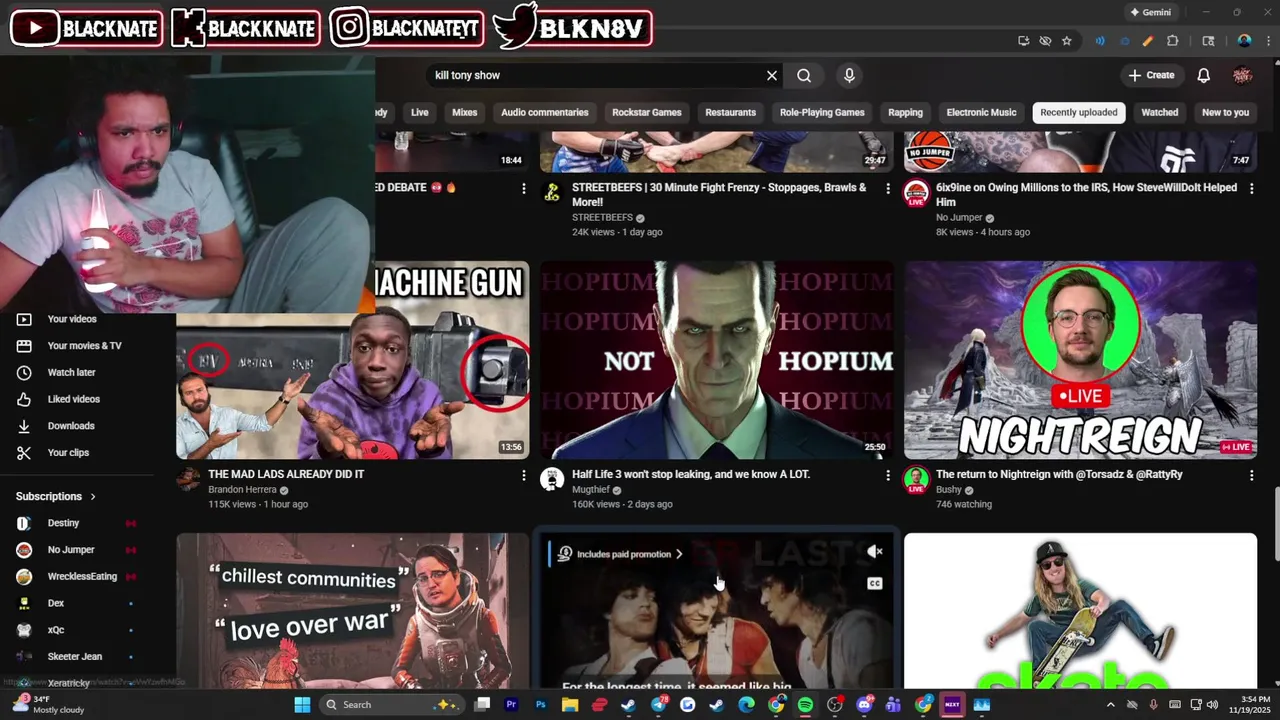Open options for STREETBEEFS video

(x=887, y=188)
